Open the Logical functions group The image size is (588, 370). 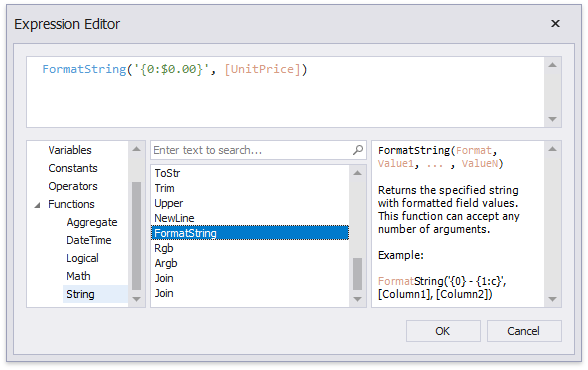tap(82, 258)
